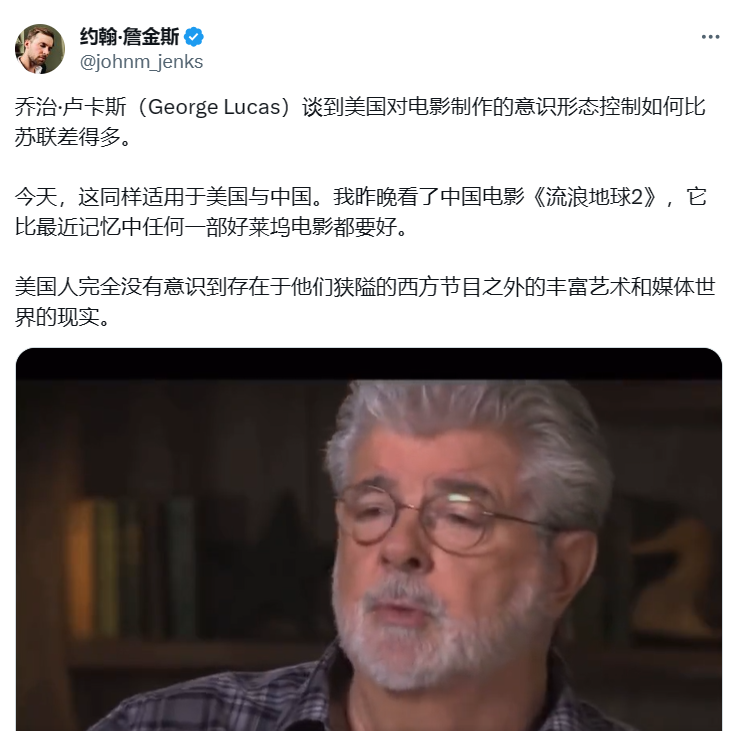This screenshot has width=741, height=731.
Task: Click the blue verified badge
Action: (x=194, y=37)
